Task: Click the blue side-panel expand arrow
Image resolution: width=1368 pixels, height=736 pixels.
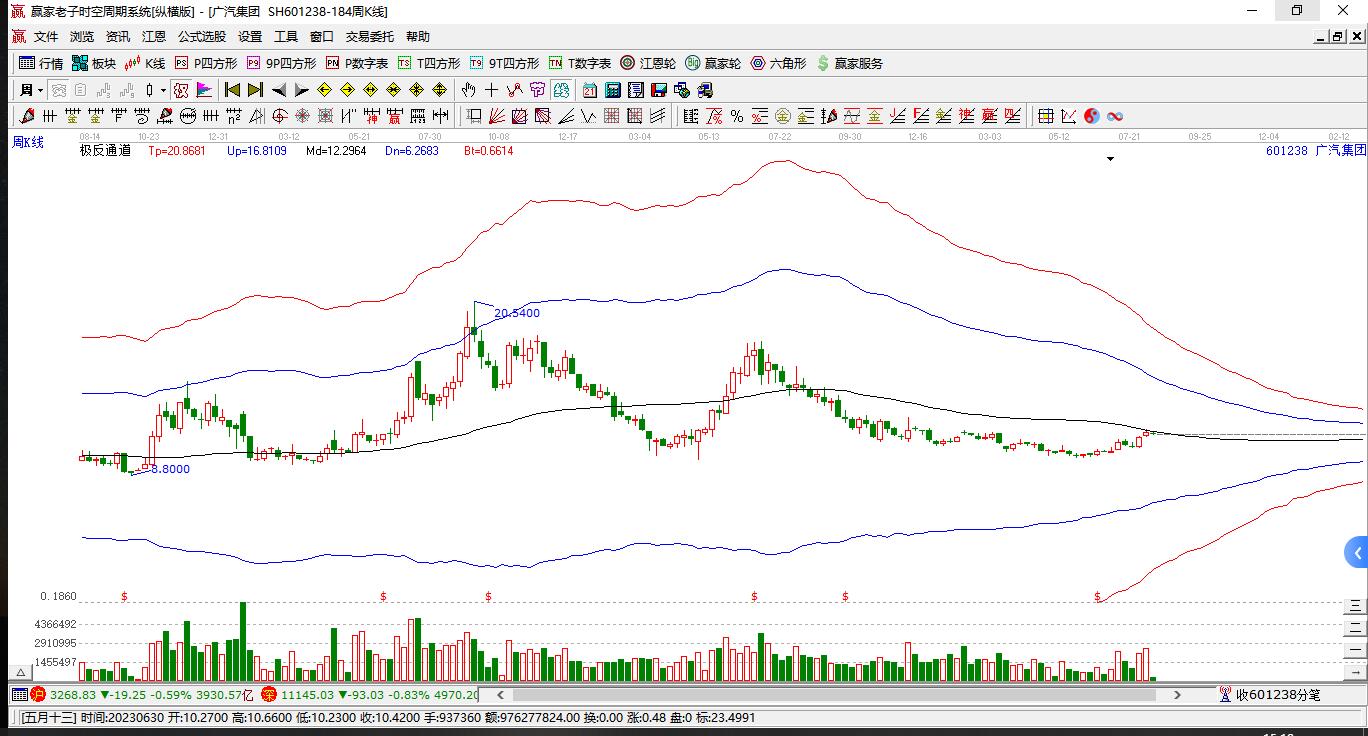Action: click(1357, 552)
